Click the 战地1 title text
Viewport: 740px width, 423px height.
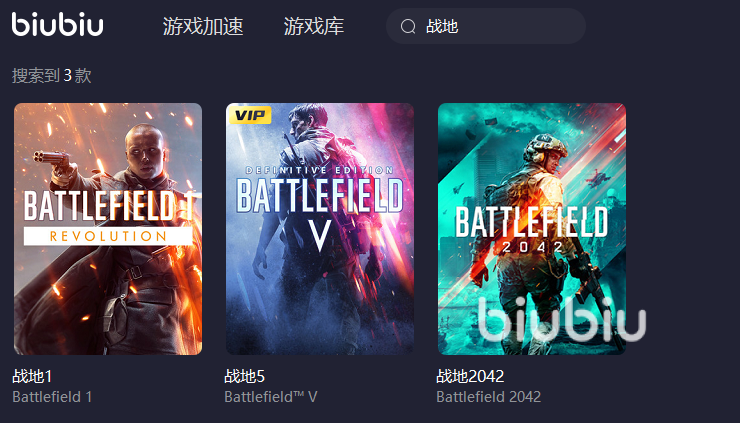(x=32, y=376)
